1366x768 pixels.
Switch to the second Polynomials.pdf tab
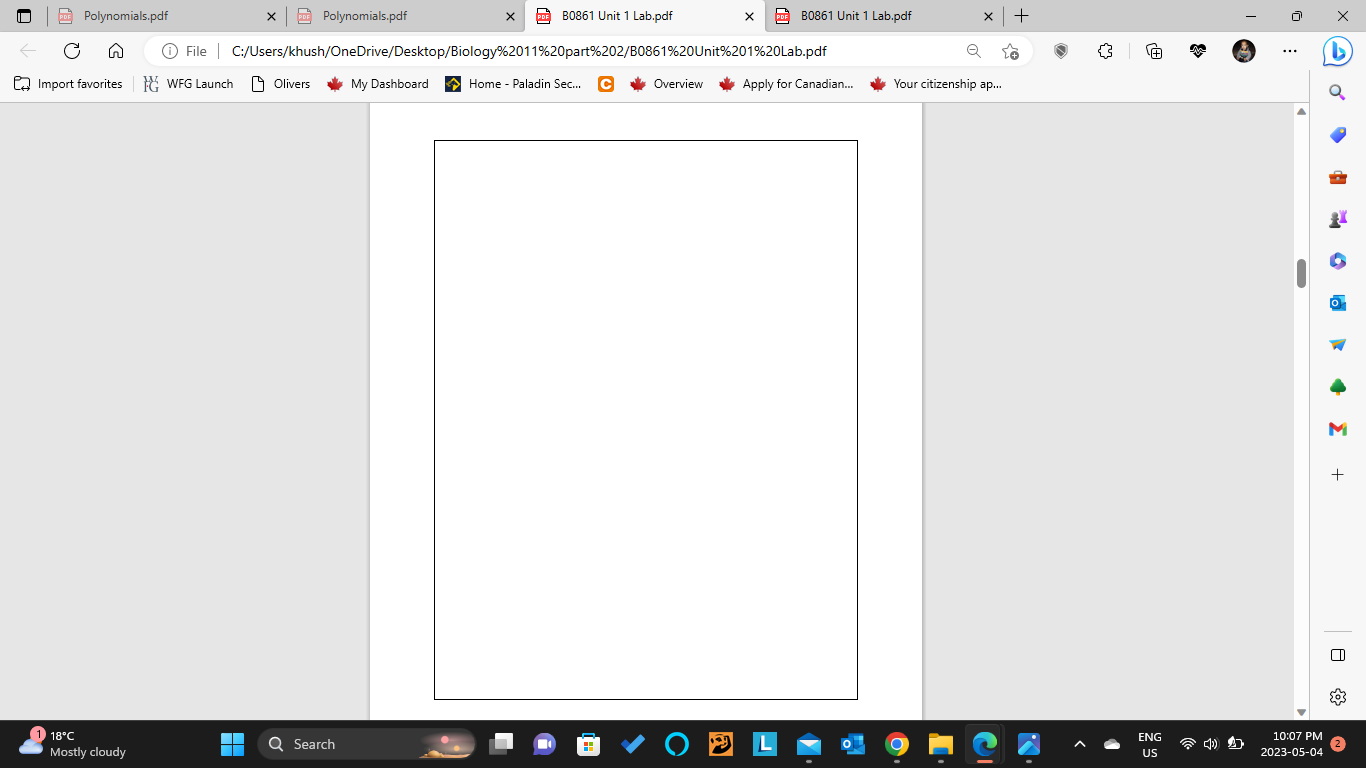(x=404, y=16)
